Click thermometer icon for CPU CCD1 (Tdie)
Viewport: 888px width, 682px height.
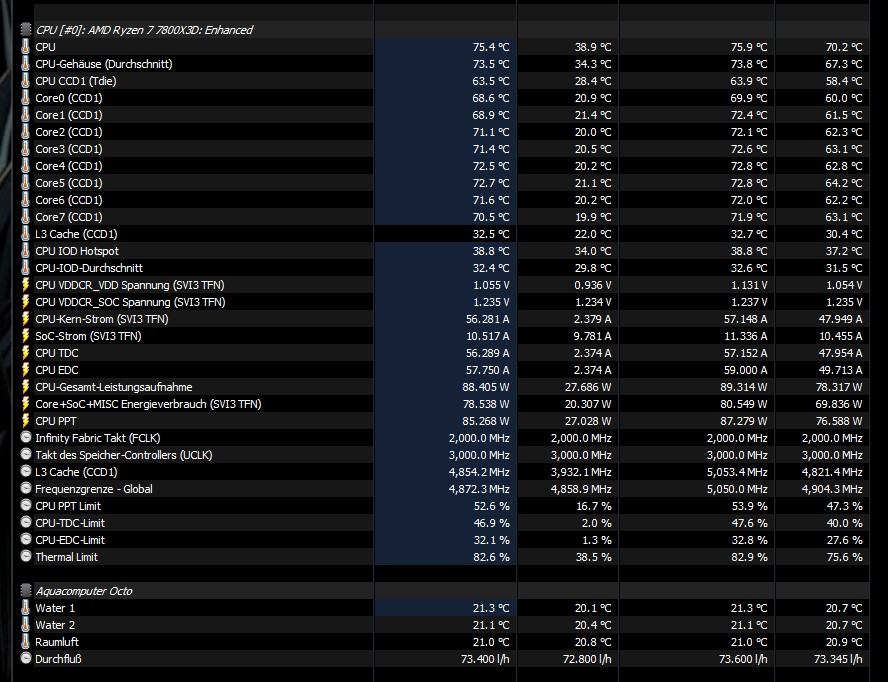click(x=25, y=80)
